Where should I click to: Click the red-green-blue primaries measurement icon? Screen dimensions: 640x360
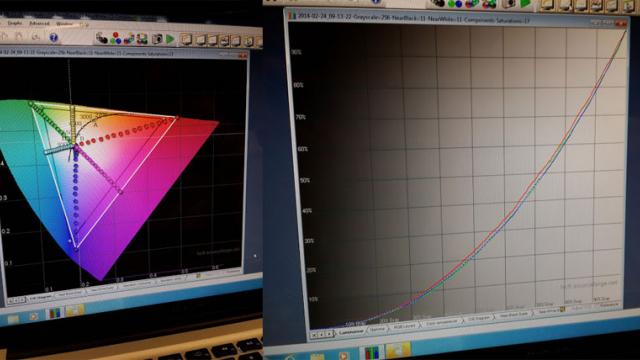(116, 38)
